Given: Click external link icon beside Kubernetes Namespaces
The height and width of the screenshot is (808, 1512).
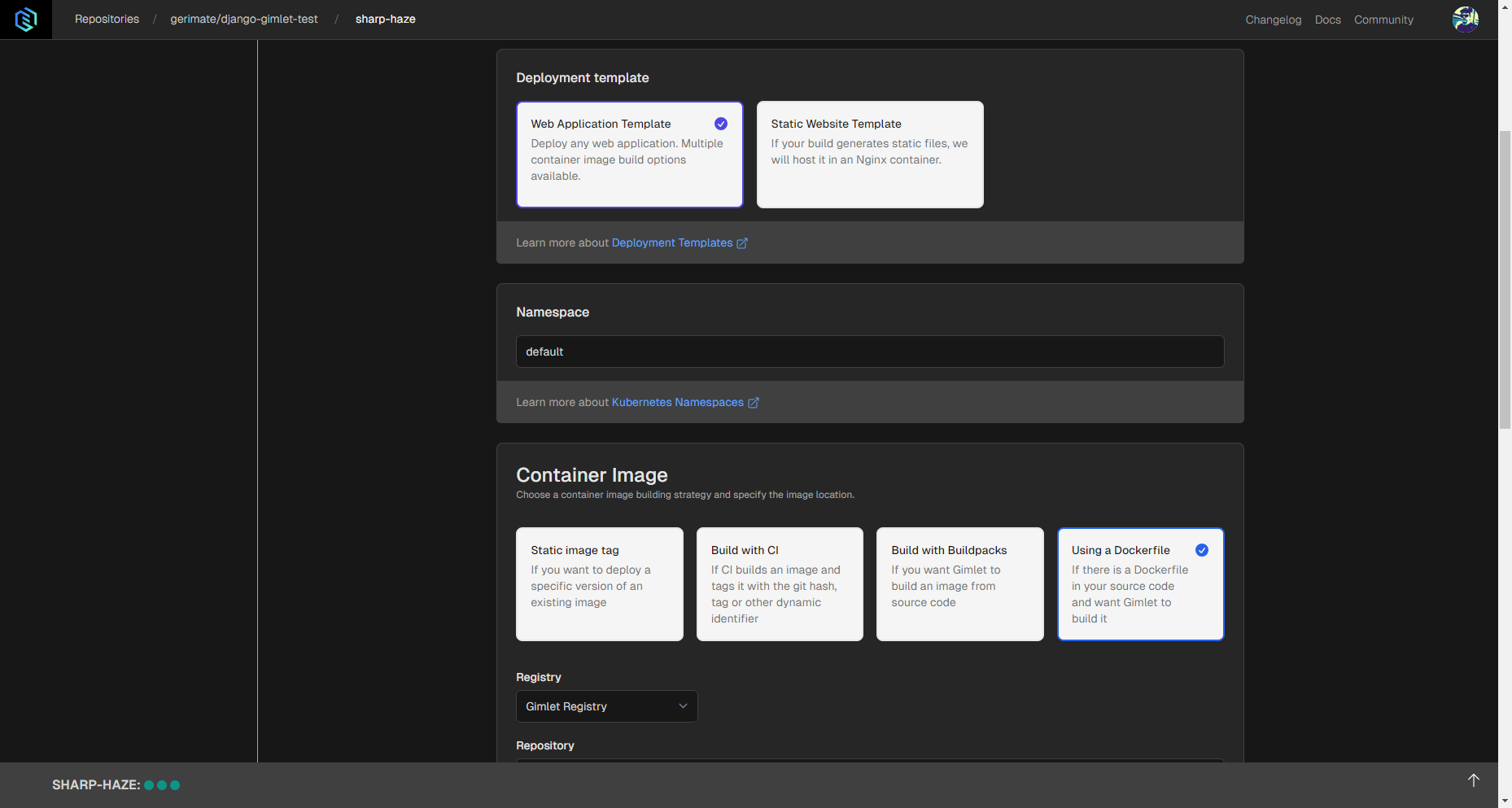Looking at the screenshot, I should pos(754,403).
